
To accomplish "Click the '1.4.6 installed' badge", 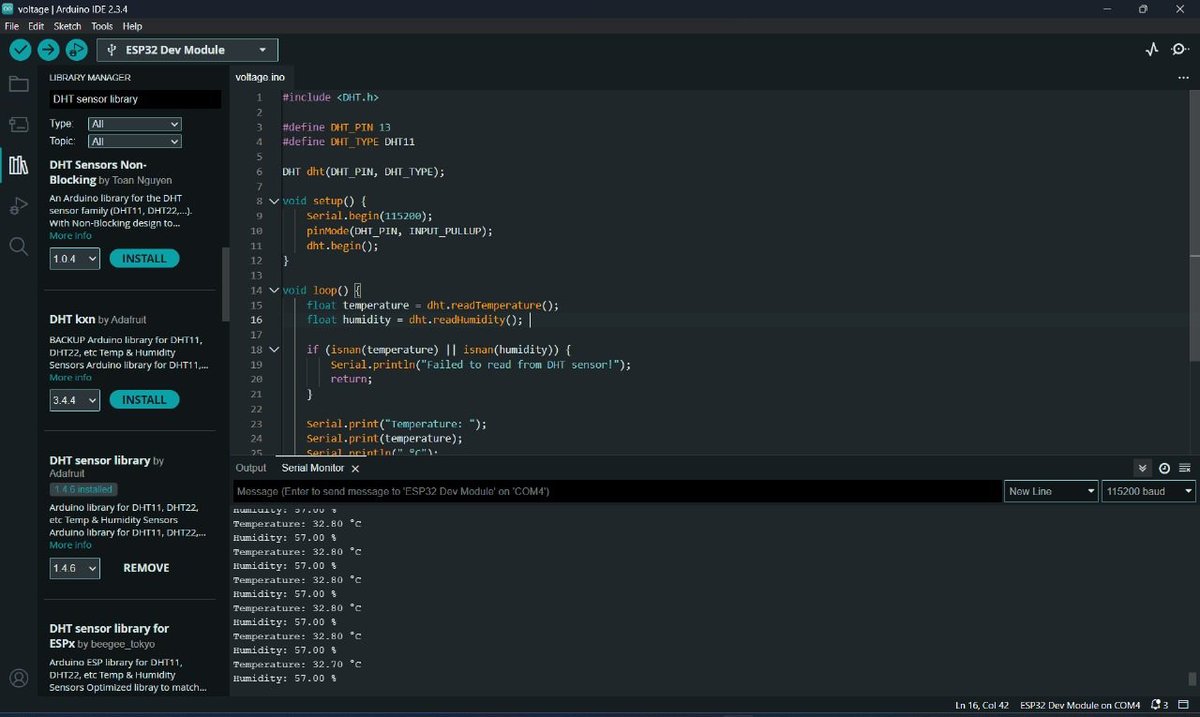I will pyautogui.click(x=83, y=489).
